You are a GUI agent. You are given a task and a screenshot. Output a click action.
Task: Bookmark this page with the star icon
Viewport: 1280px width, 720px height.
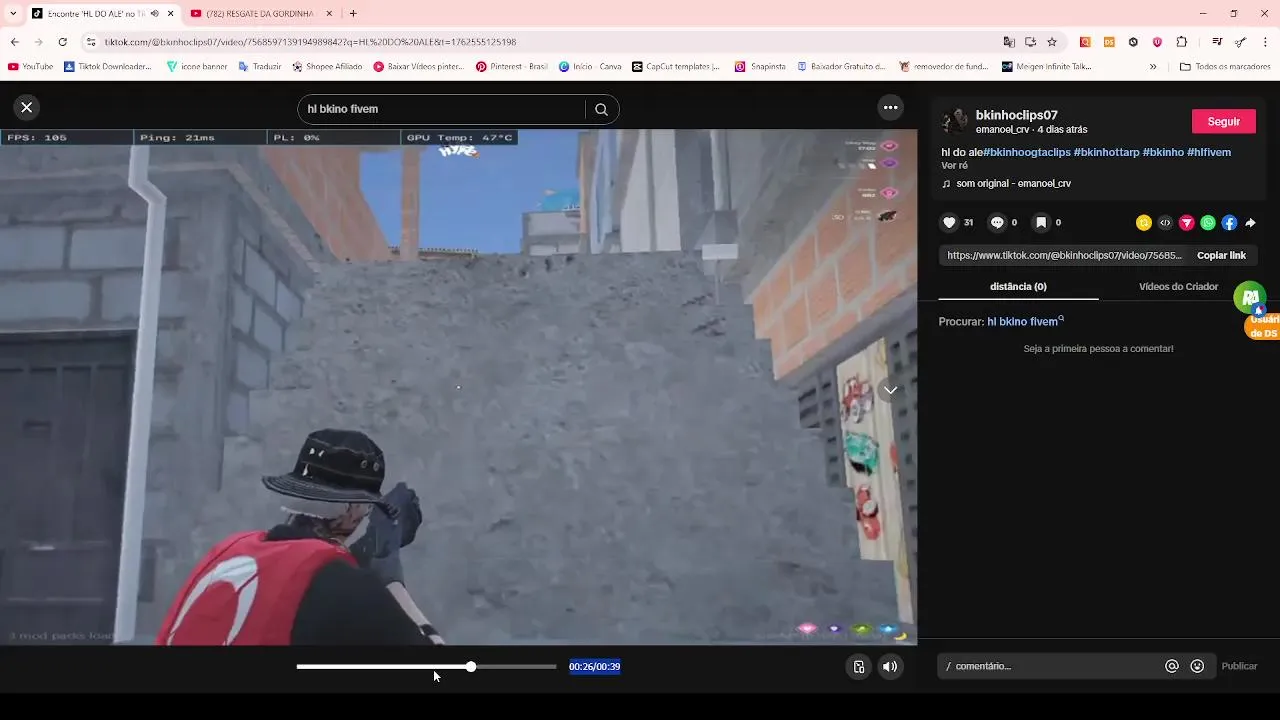point(1052,42)
